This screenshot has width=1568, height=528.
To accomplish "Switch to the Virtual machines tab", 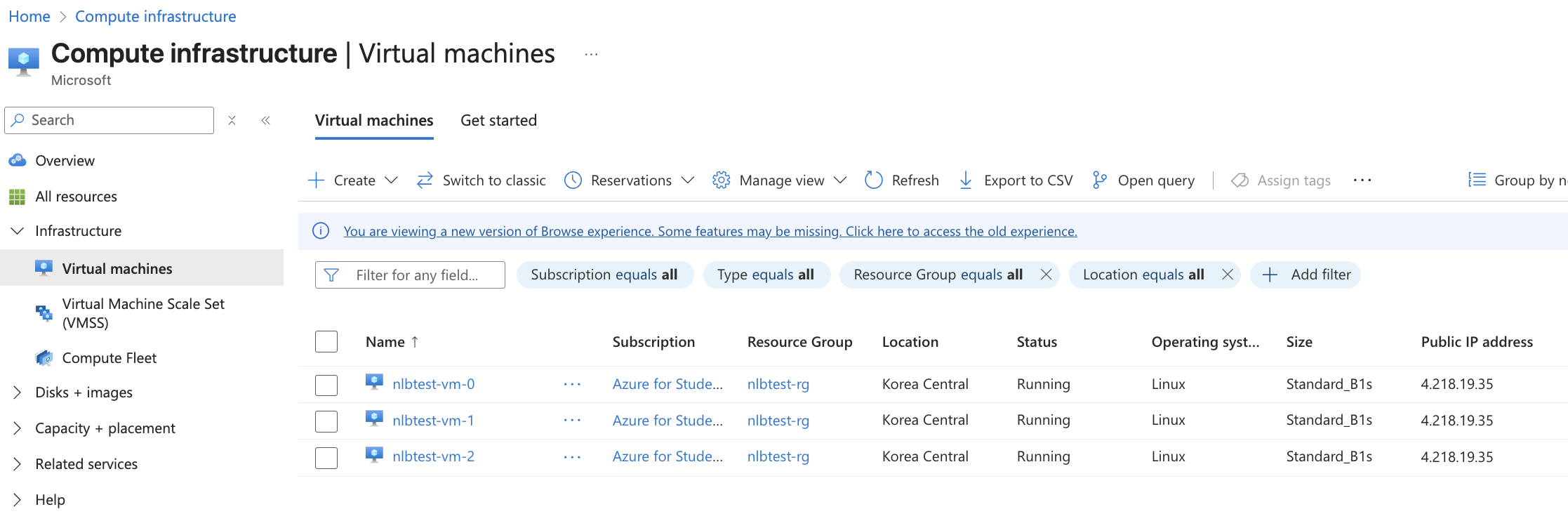I will point(374,121).
